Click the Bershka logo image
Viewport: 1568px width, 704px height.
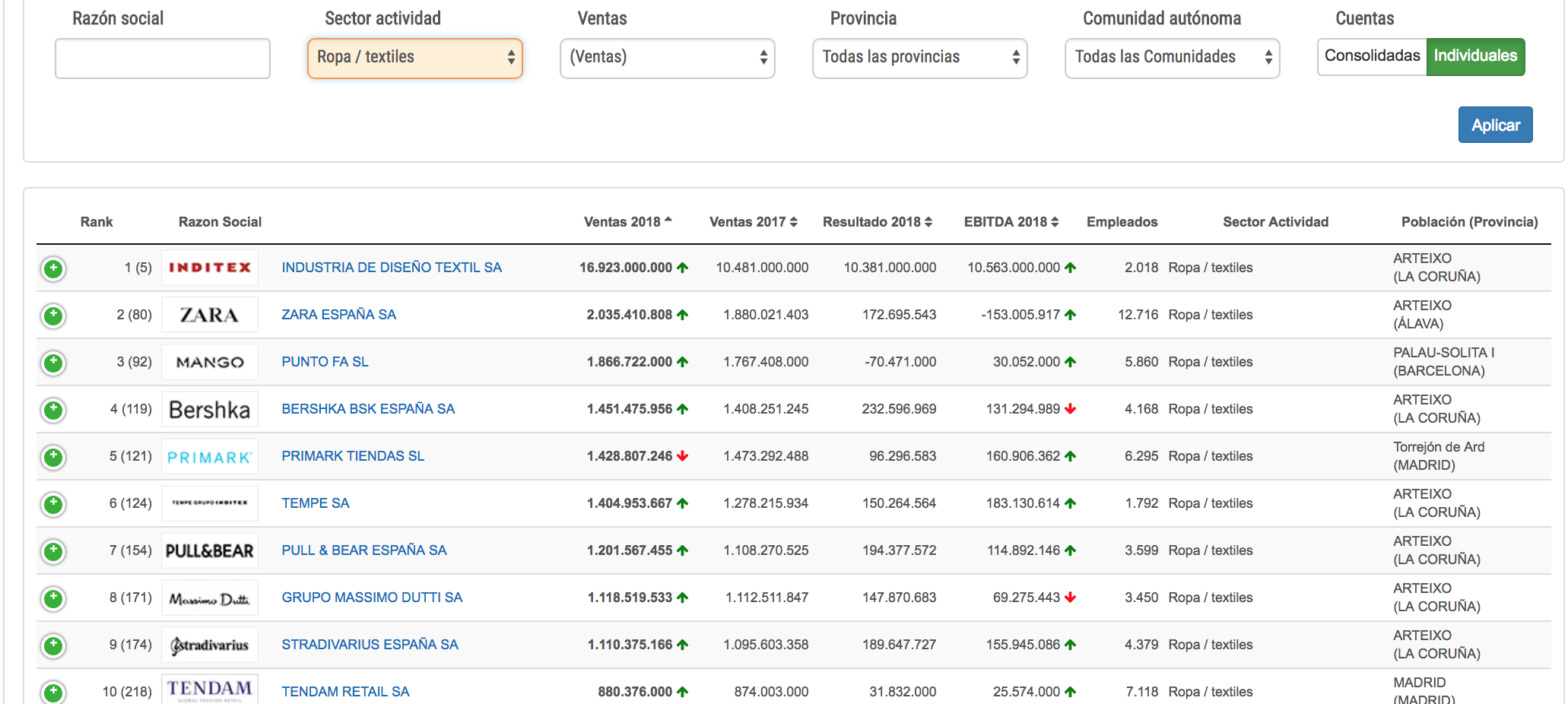210,409
